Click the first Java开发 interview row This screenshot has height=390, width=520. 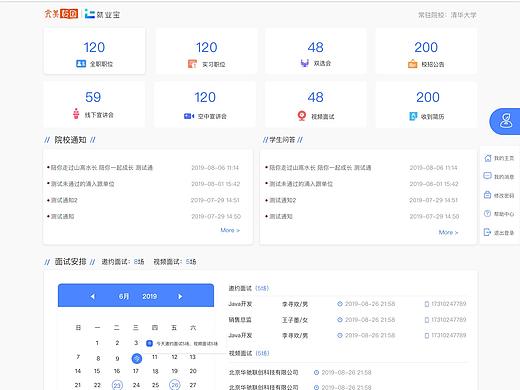tap(347, 304)
